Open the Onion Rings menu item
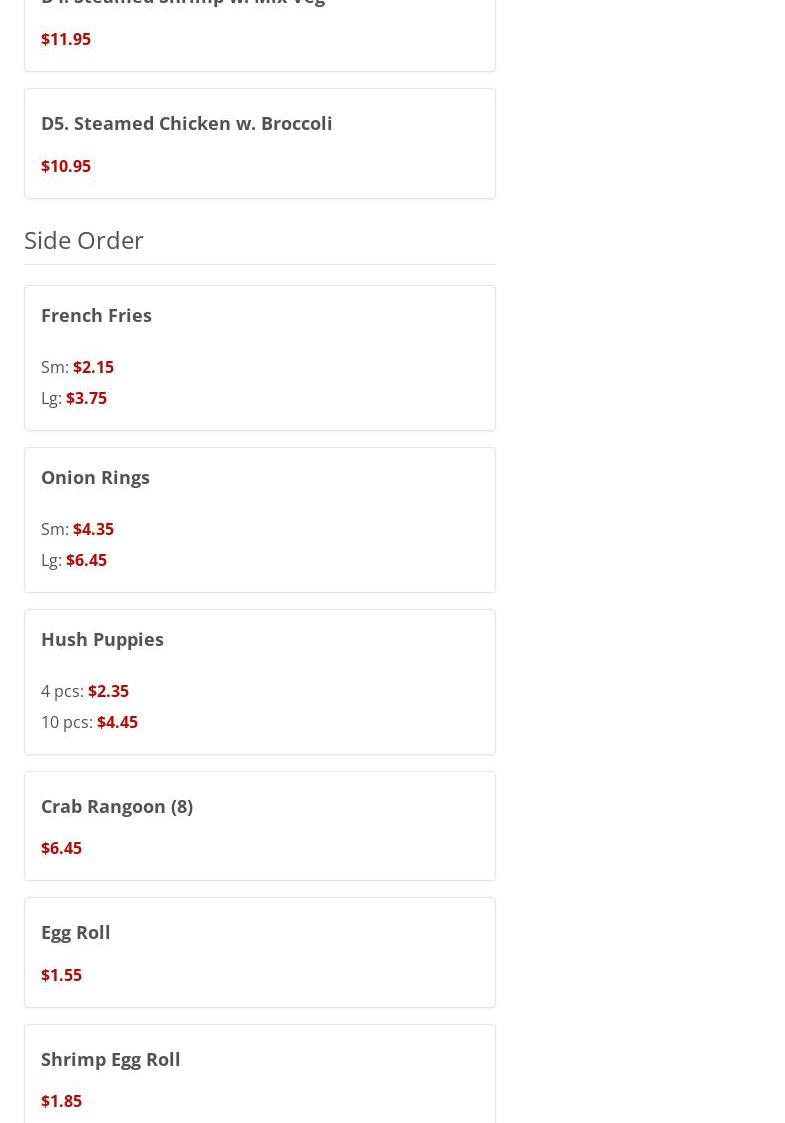785x1123 pixels. [x=95, y=477]
